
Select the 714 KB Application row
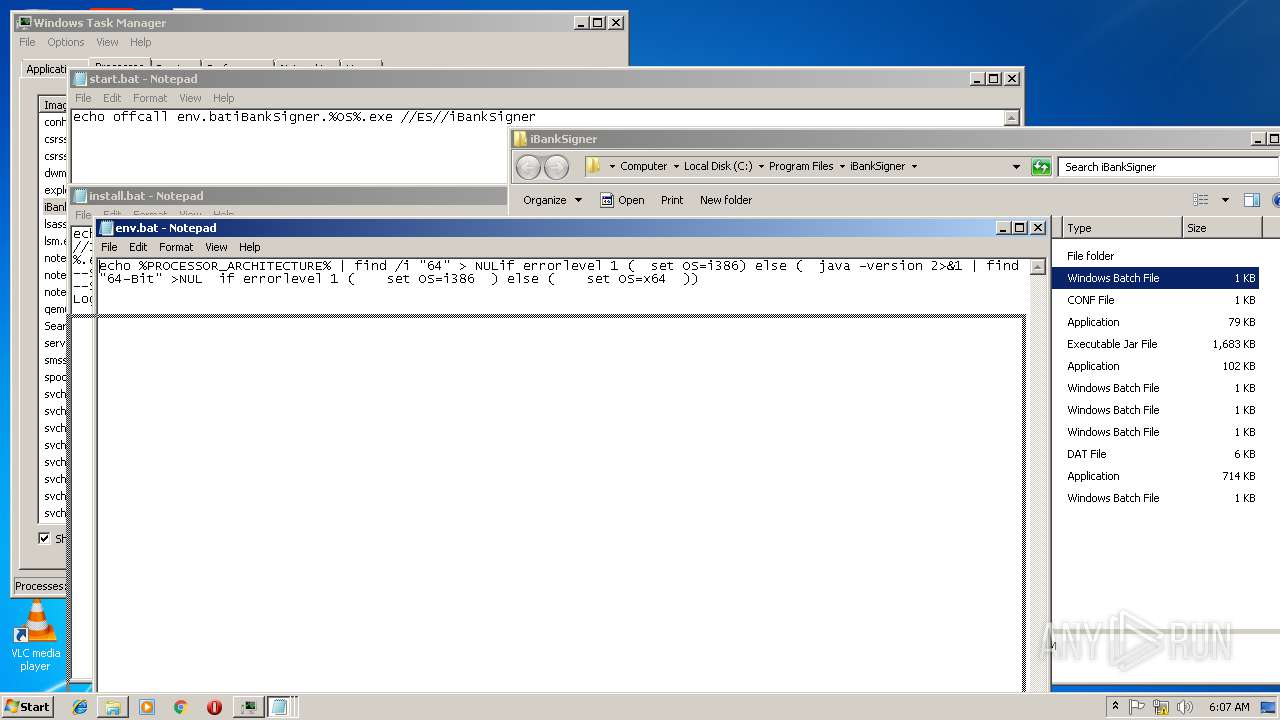1158,476
